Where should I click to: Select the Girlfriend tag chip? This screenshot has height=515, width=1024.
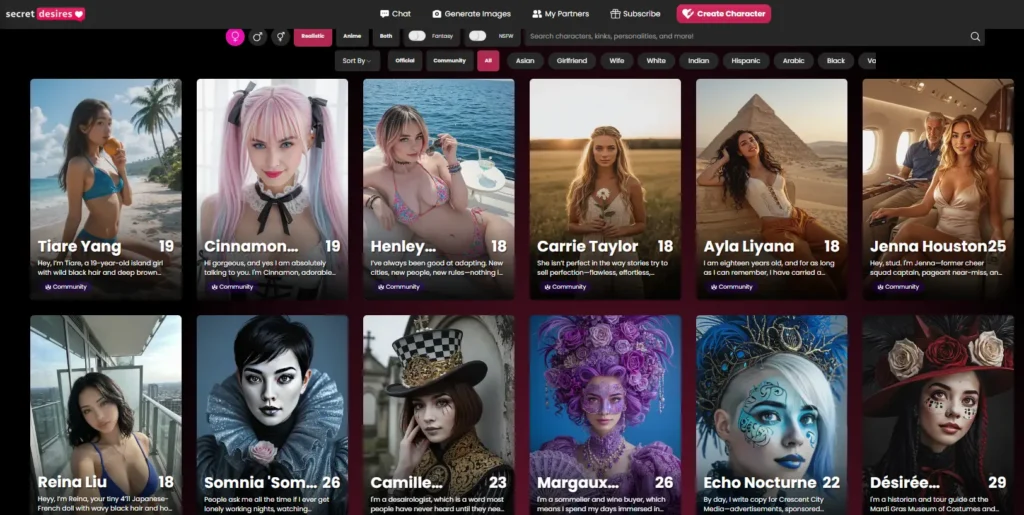point(571,61)
